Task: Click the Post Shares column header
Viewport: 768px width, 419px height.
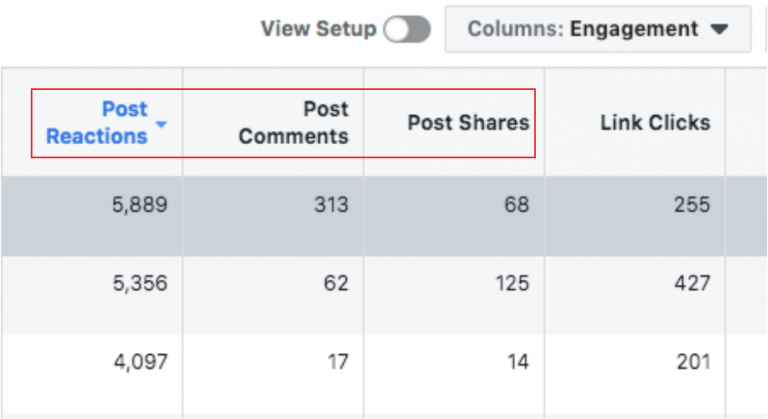Action: (467, 123)
